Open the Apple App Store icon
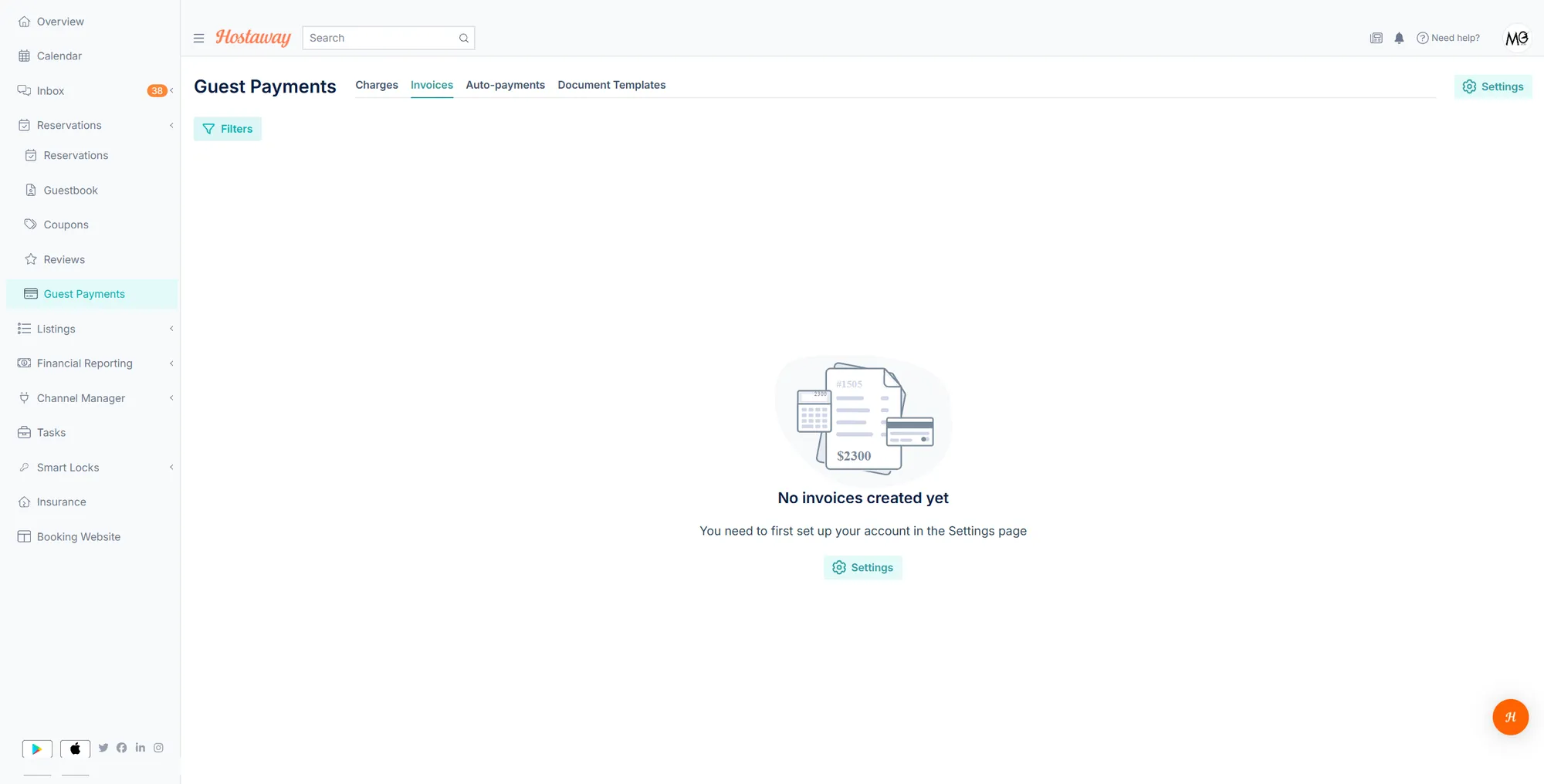 tap(75, 749)
